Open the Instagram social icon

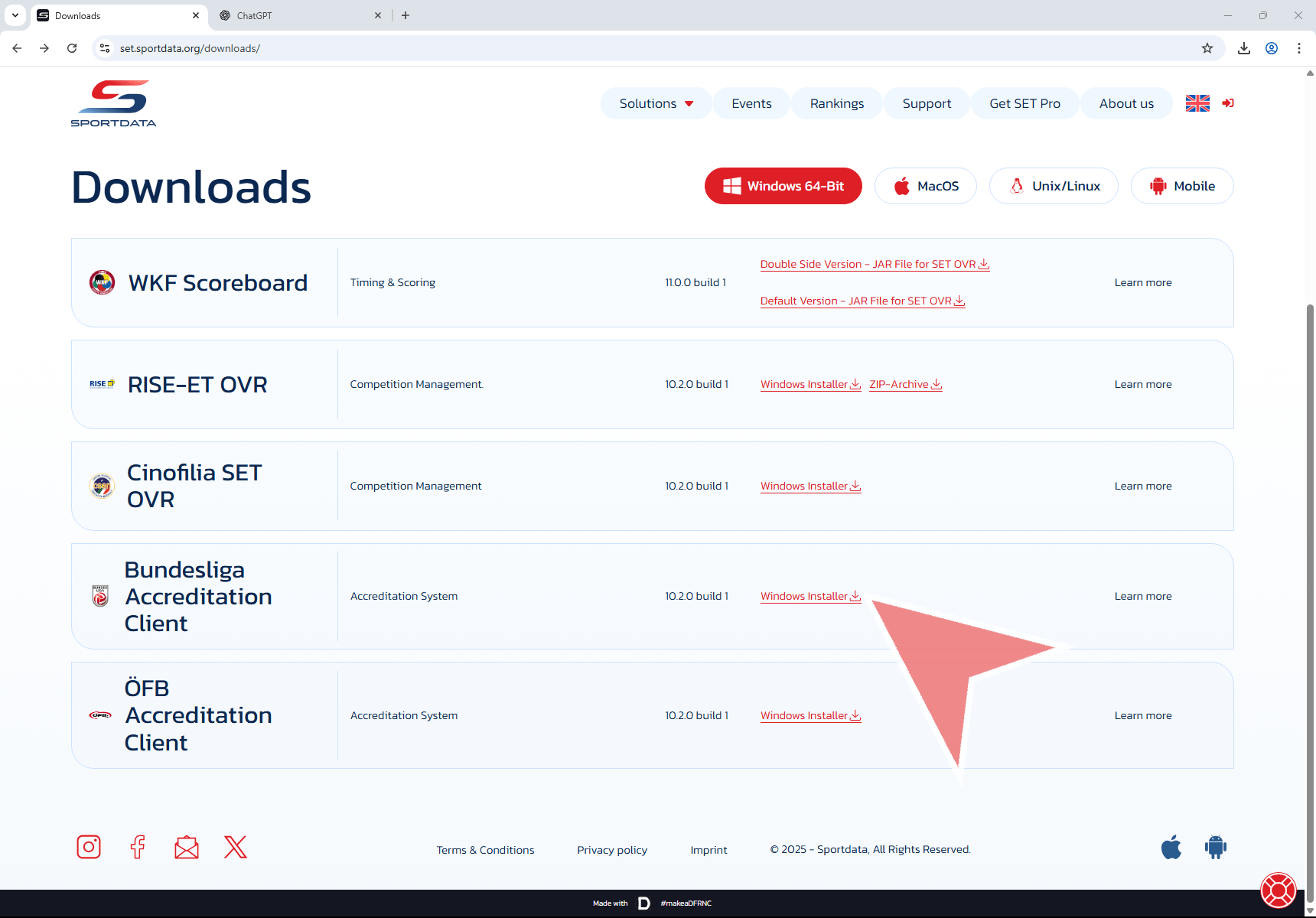(89, 847)
